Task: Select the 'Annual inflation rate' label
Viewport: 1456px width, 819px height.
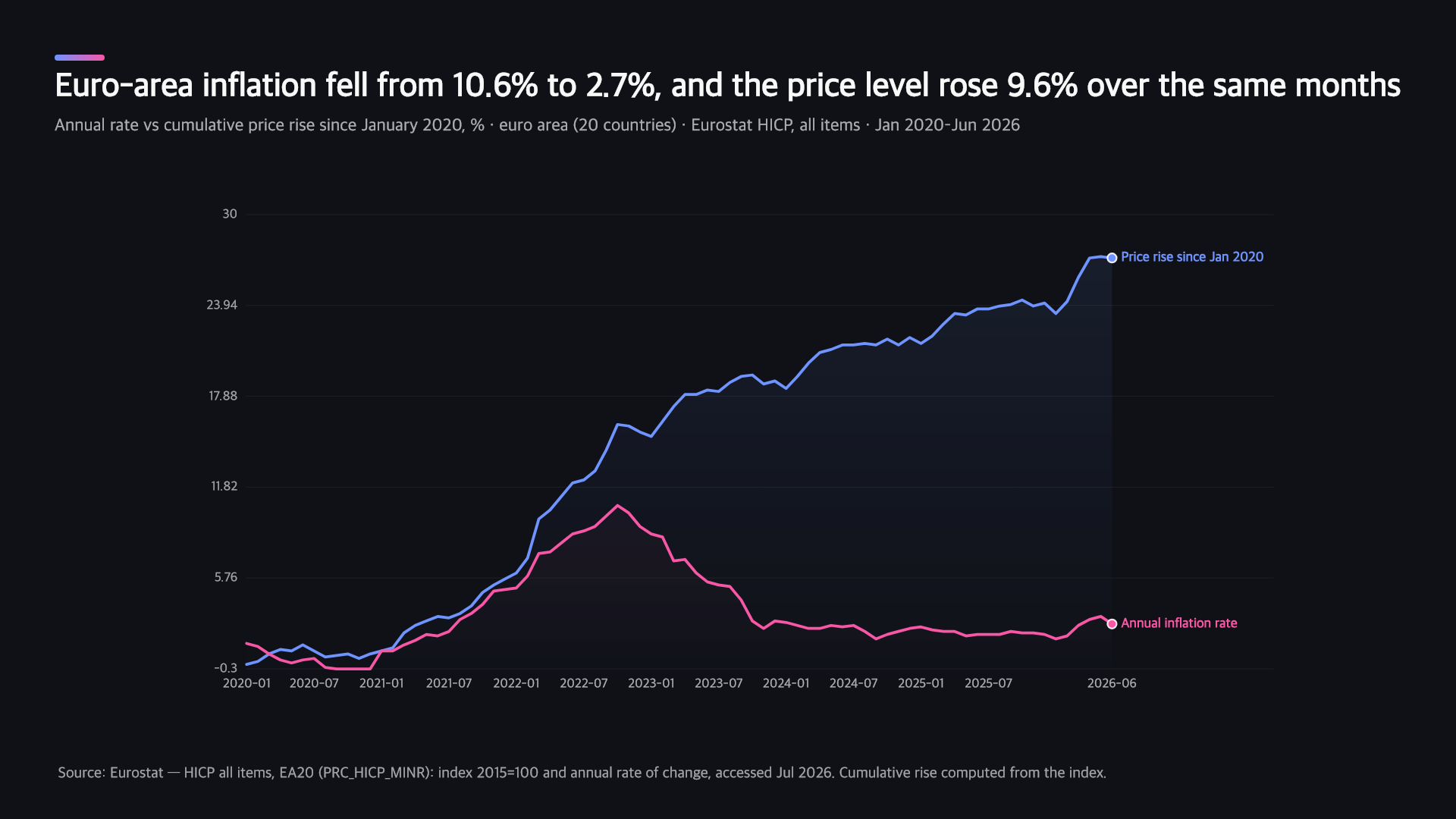Action: point(1179,623)
